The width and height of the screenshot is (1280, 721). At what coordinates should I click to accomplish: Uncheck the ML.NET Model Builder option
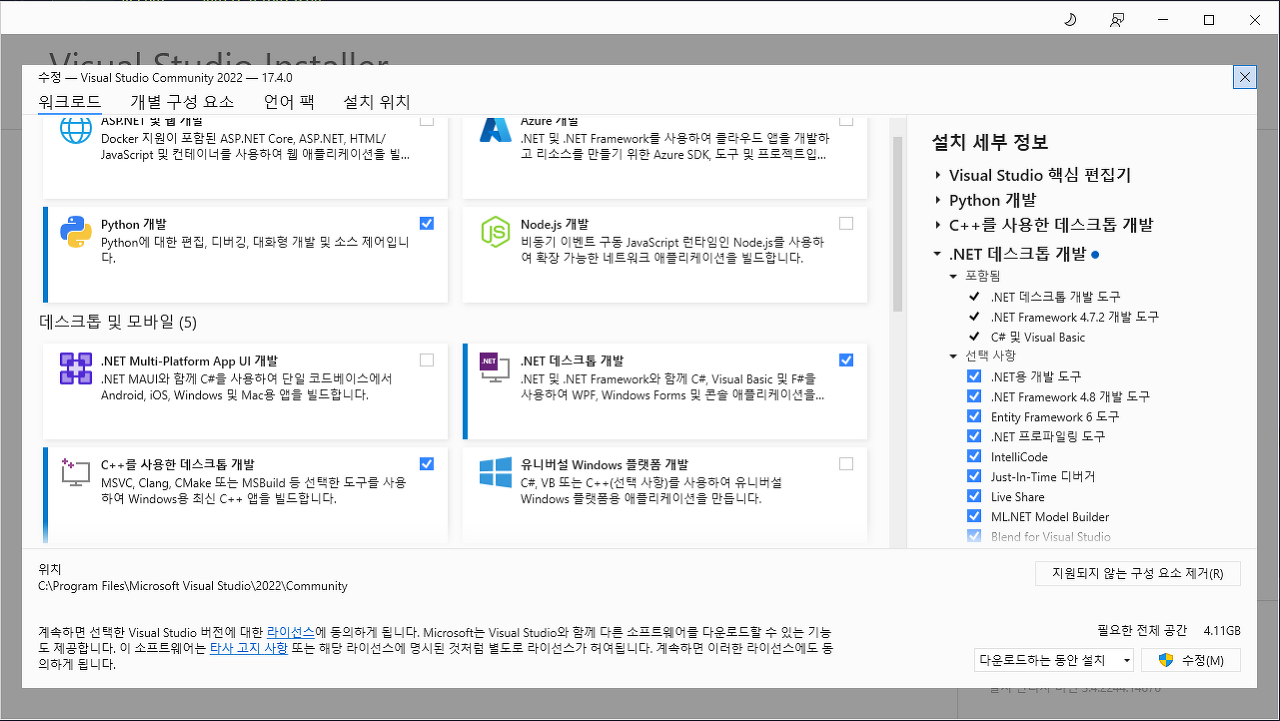[974, 516]
